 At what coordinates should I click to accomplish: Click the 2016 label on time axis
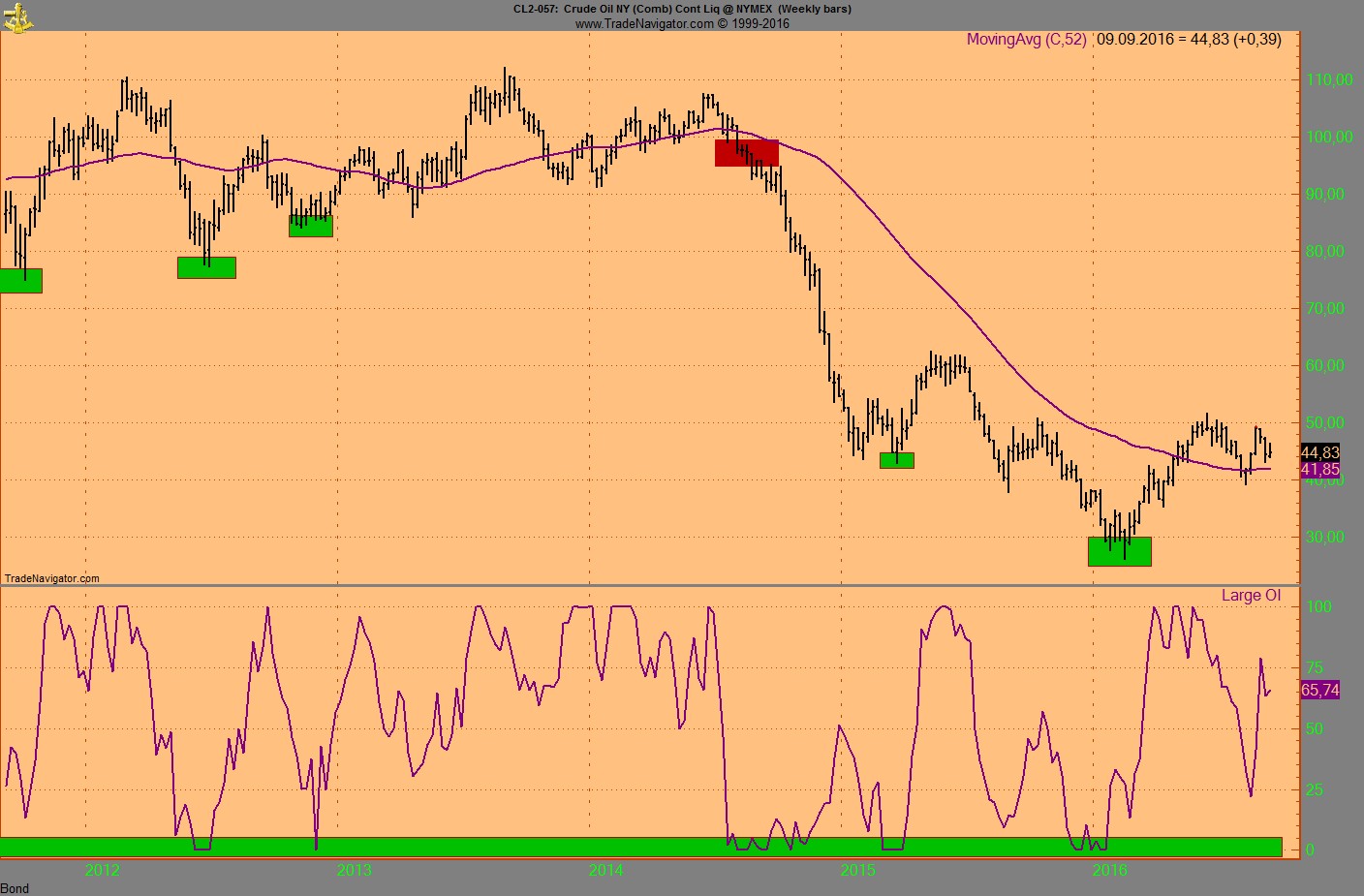tap(1109, 870)
